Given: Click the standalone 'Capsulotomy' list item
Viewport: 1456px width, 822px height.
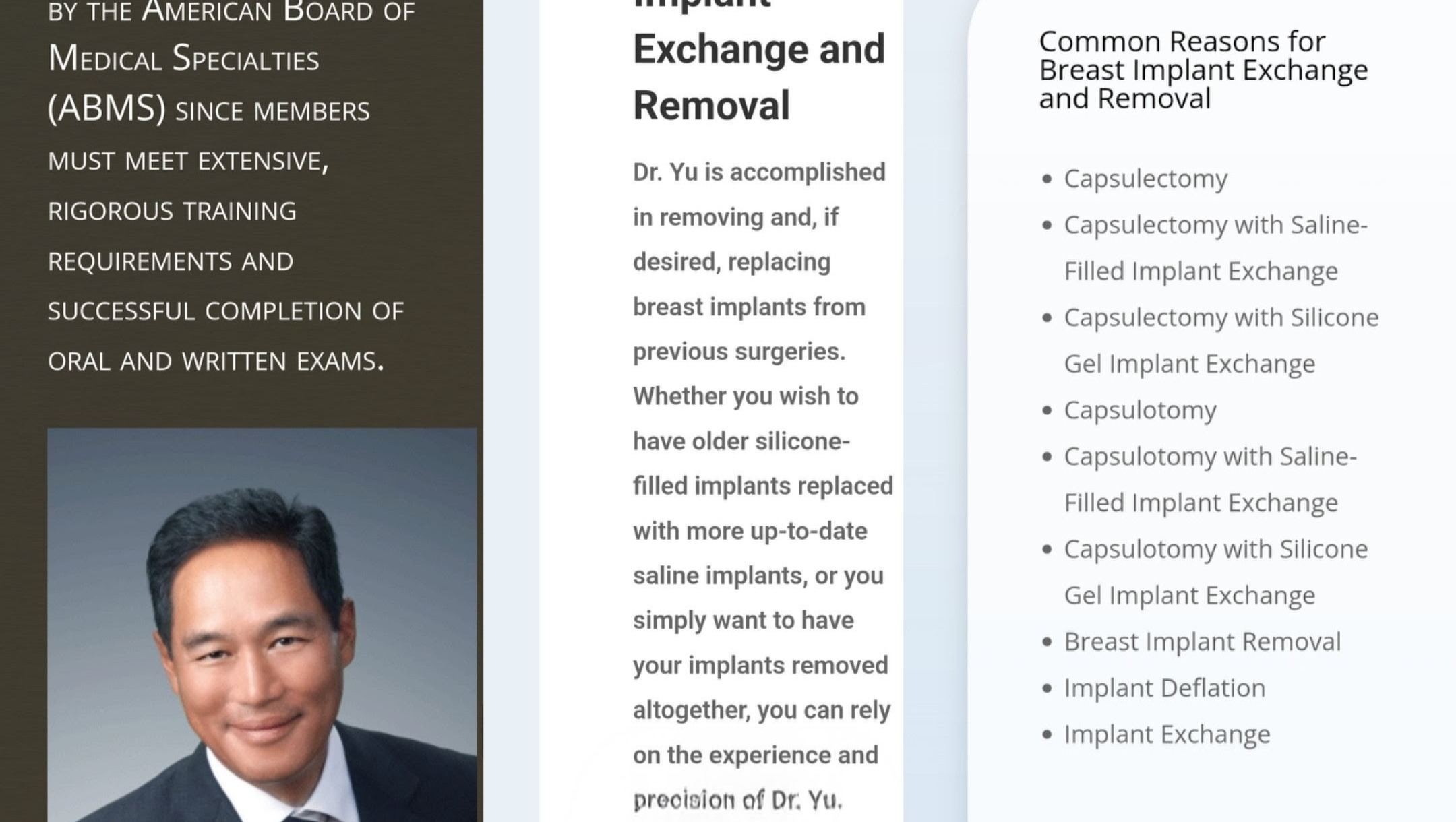Looking at the screenshot, I should click(1140, 410).
